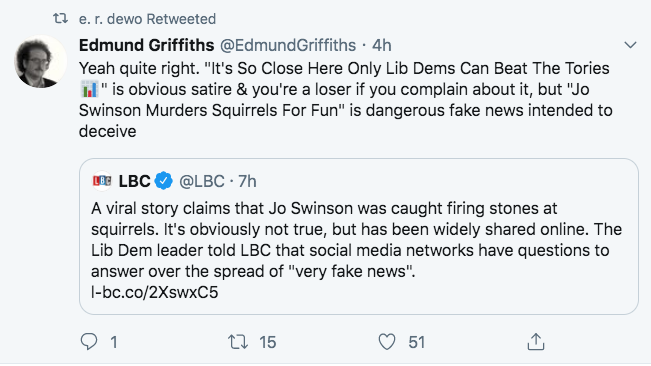
Task: Click the 15 retweets count
Action: tap(267, 342)
